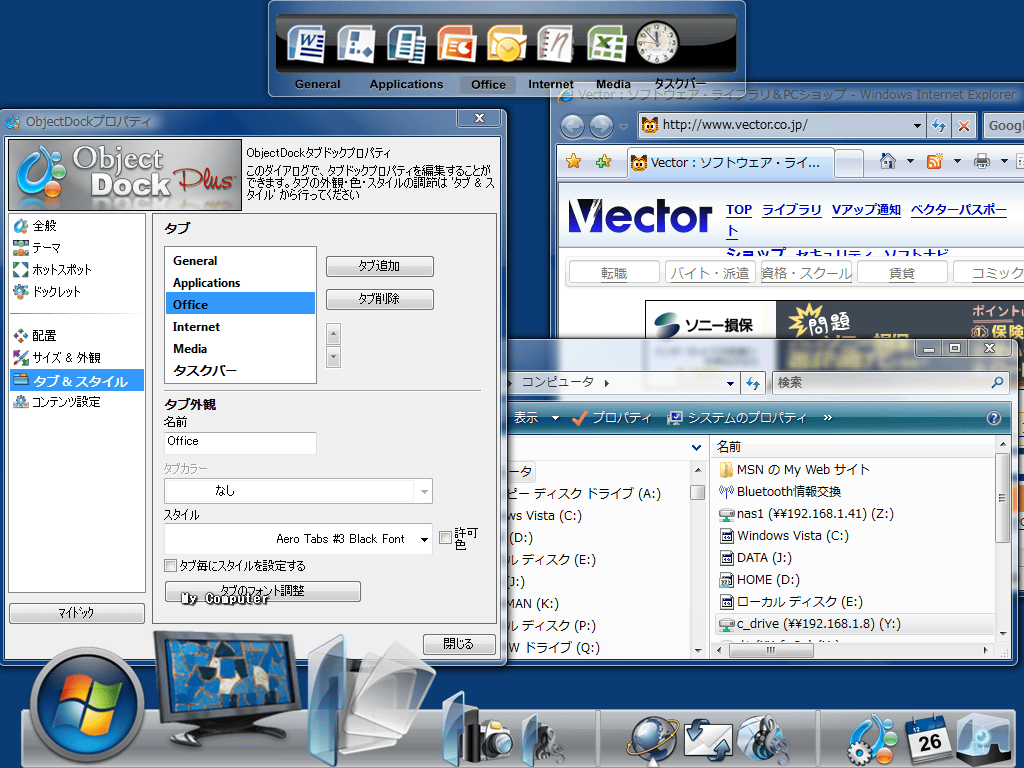Open the camera pictures folder dock icon
The image size is (1024, 768).
pyautogui.click(x=478, y=731)
